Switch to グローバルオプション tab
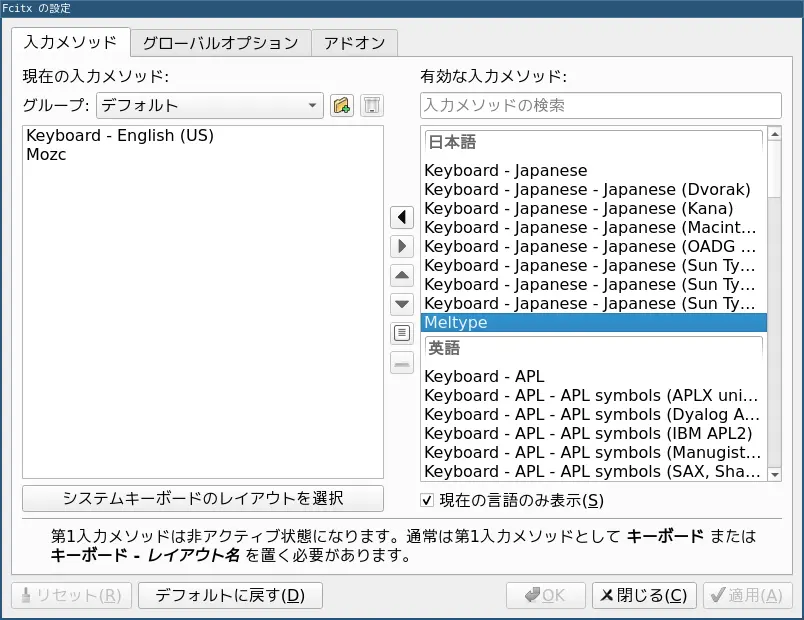 pyautogui.click(x=220, y=43)
